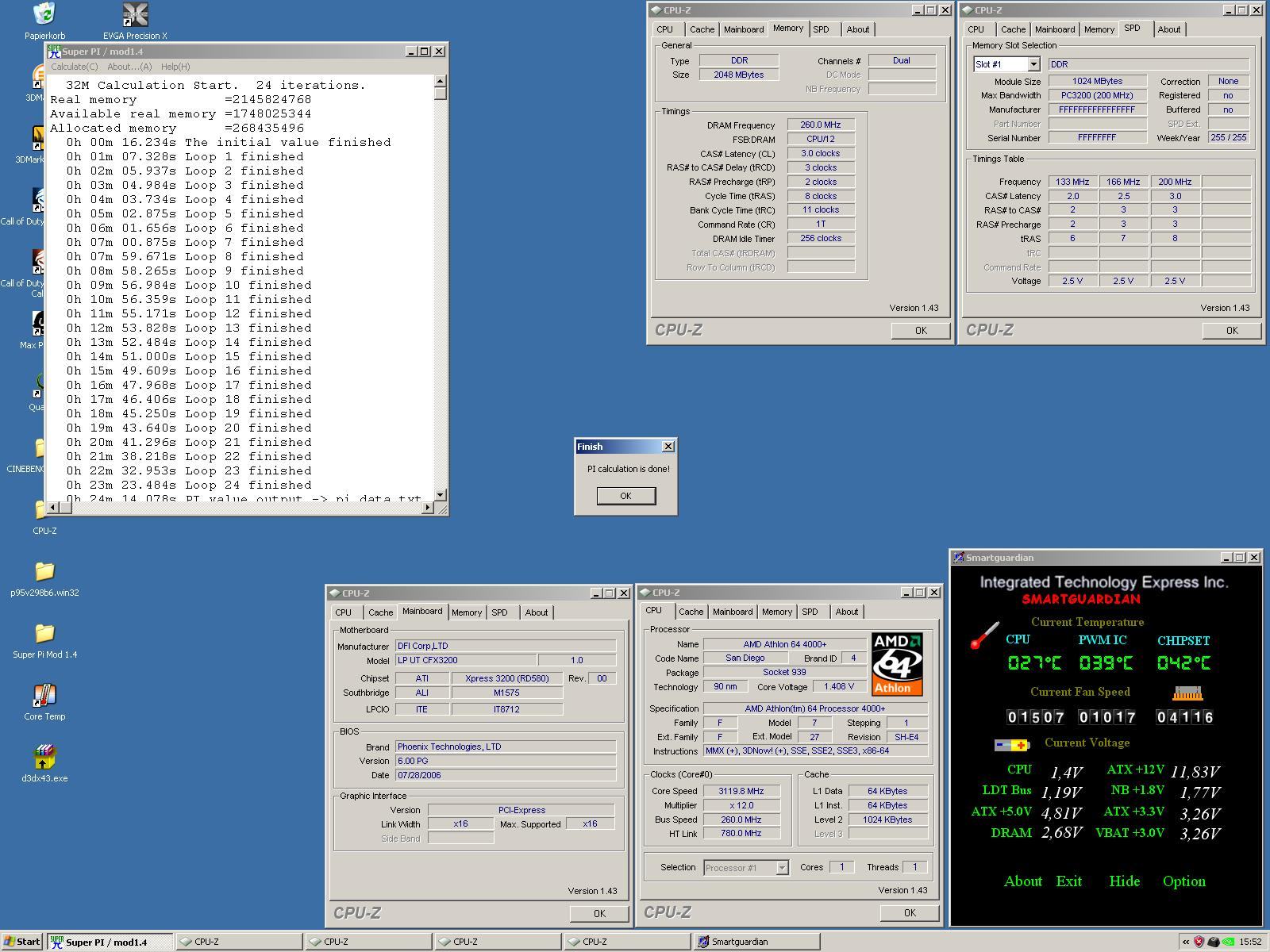The image size is (1270, 952).
Task: Switch to Mainboard tab in CPU-Z SPD window
Action: 1055,29
